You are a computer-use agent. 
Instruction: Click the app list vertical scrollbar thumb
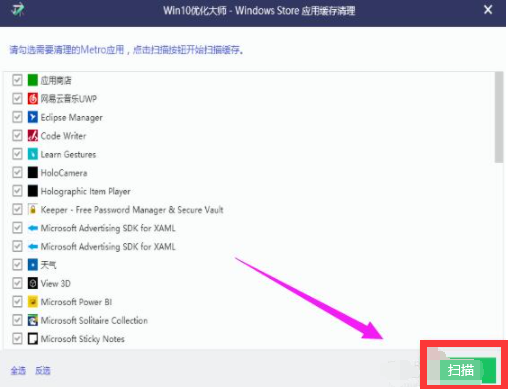499,117
